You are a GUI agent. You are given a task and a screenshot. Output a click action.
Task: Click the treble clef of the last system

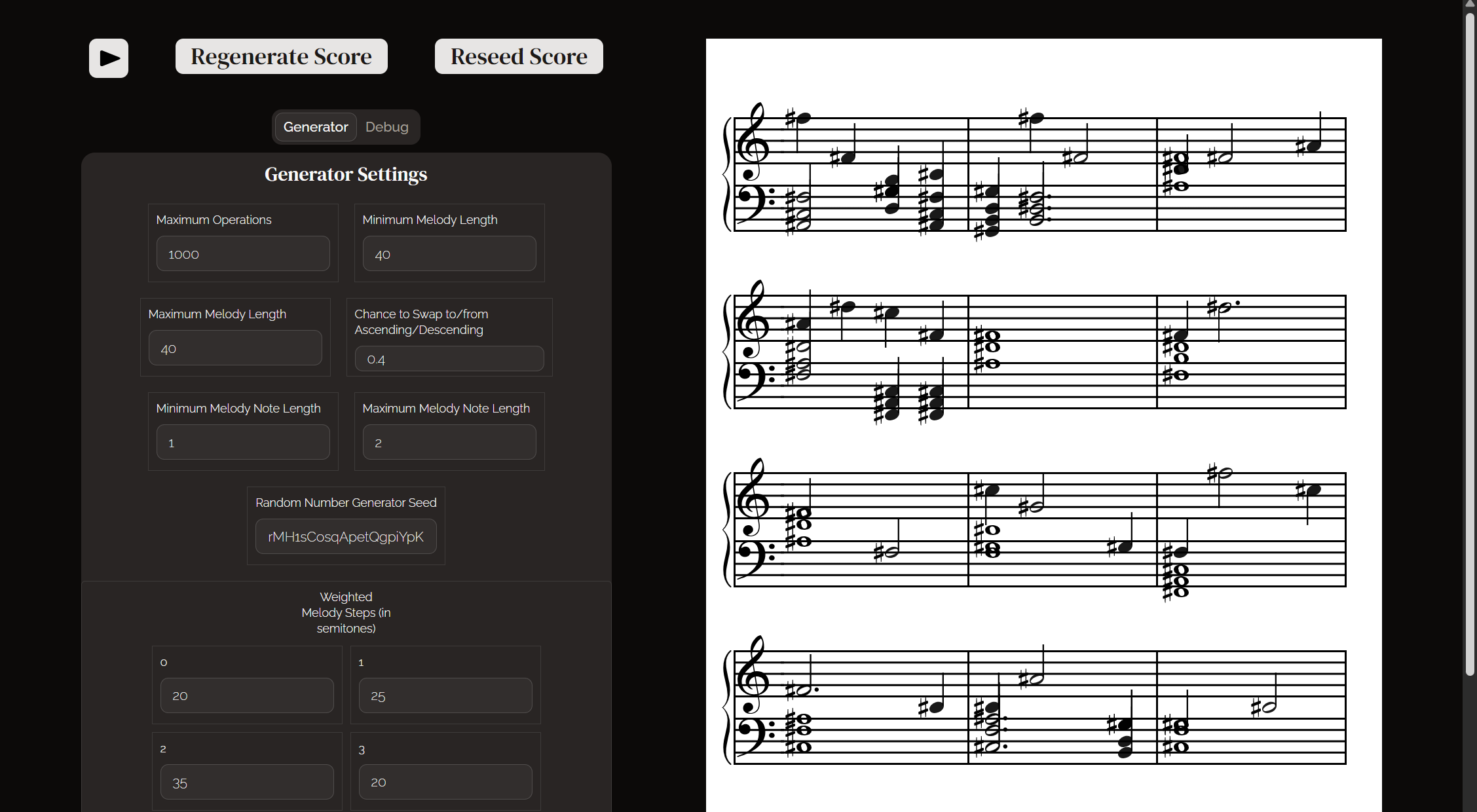[x=752, y=676]
